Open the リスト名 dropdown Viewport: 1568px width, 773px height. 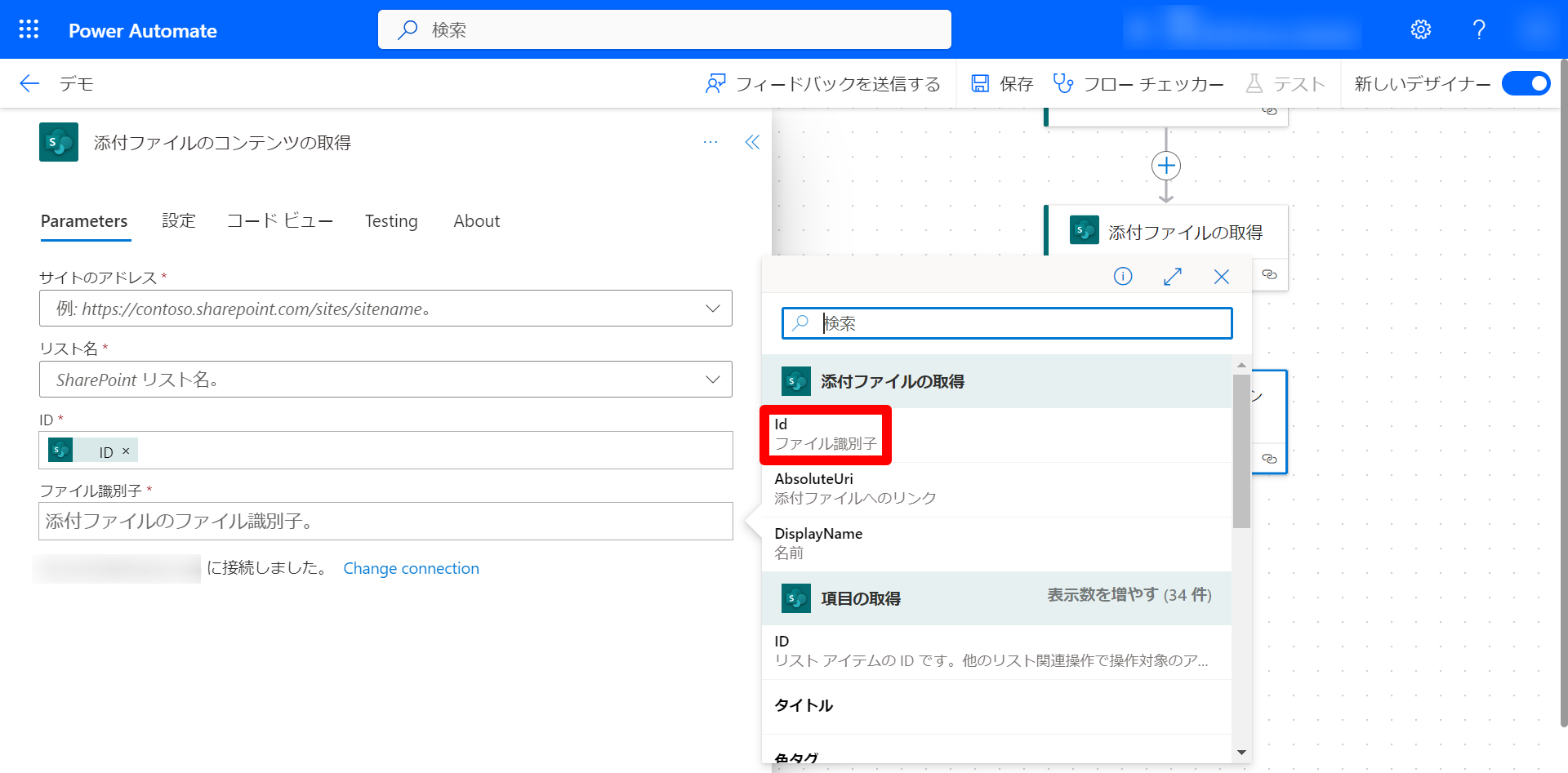(x=713, y=379)
